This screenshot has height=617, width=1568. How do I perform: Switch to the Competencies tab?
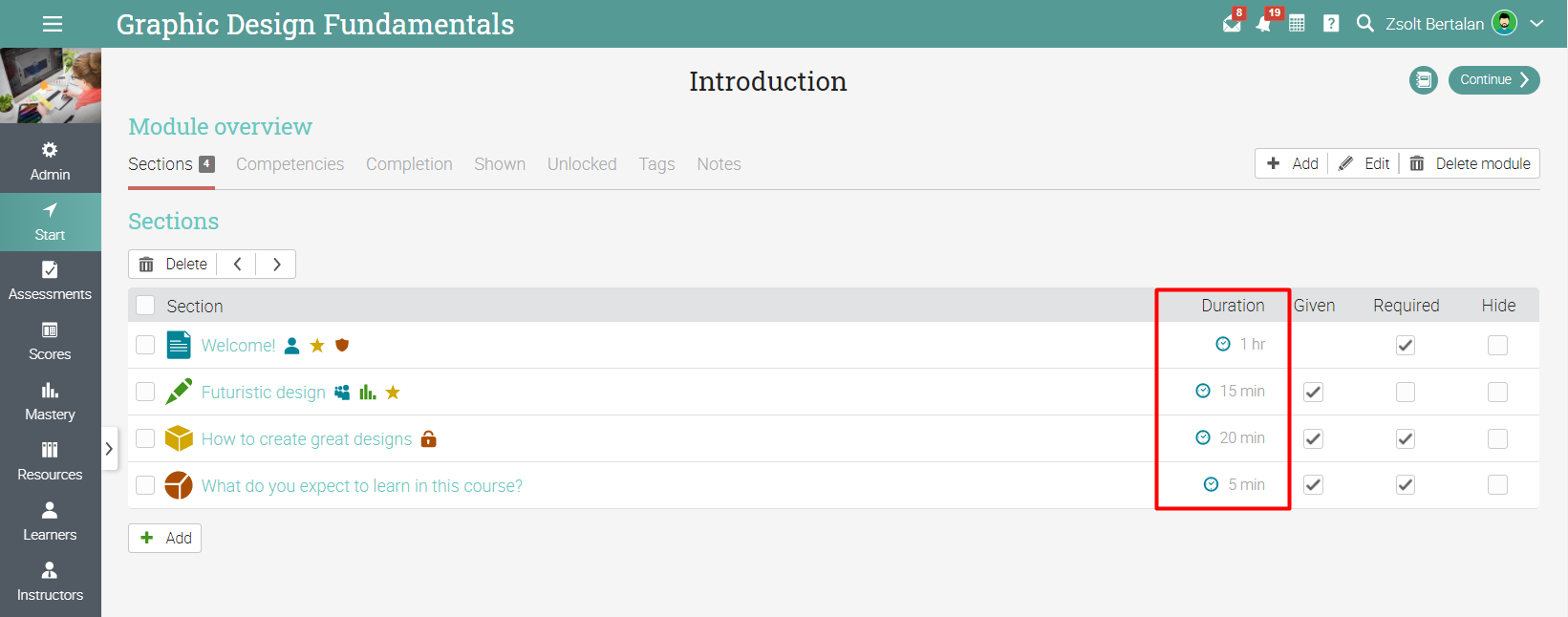pyautogui.click(x=290, y=164)
